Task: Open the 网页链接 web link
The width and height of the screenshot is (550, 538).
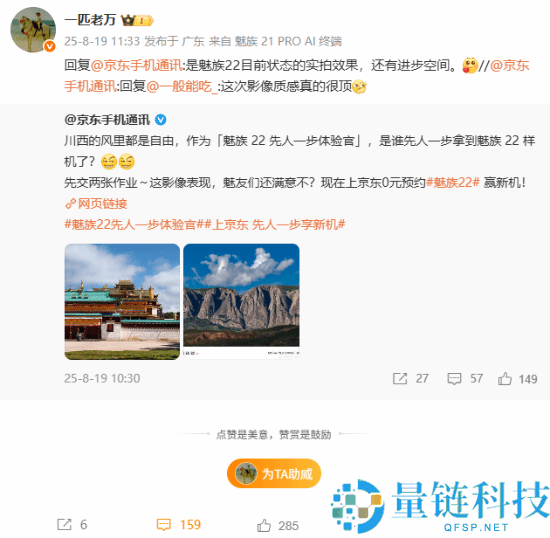Action: tap(96, 203)
